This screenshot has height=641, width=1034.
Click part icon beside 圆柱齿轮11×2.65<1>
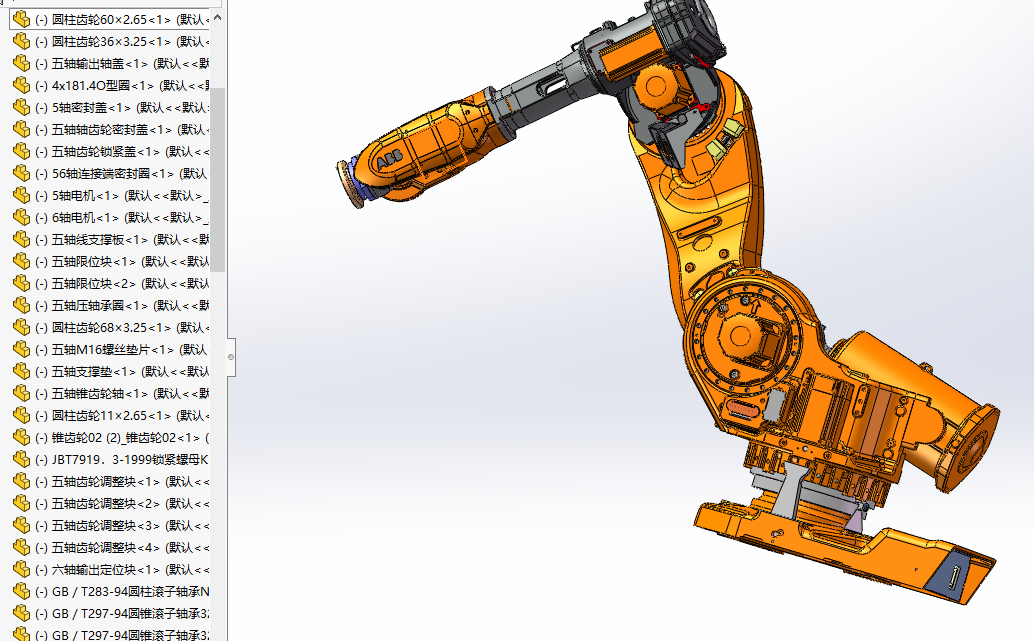point(21,415)
